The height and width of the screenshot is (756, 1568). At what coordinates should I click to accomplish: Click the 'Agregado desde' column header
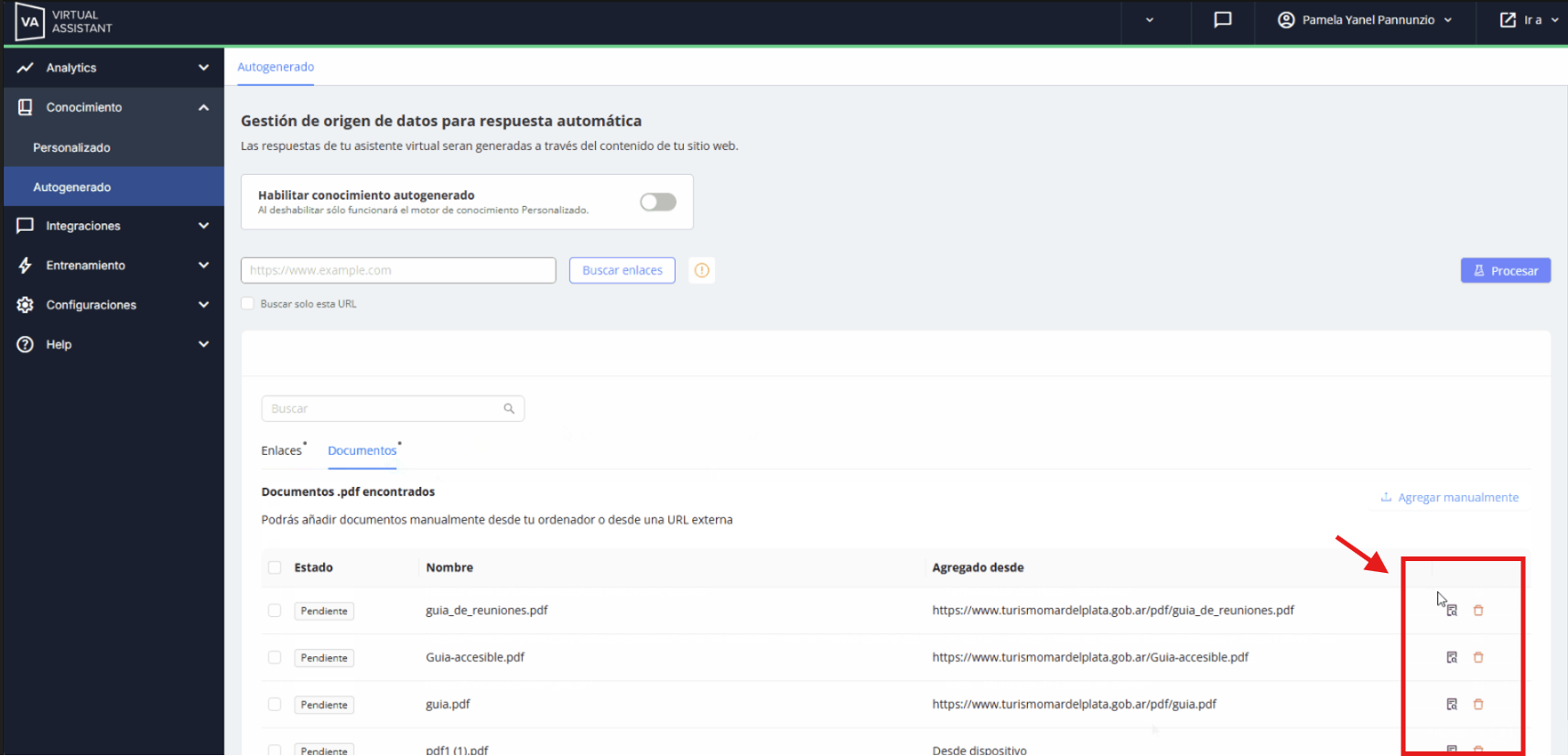click(978, 567)
